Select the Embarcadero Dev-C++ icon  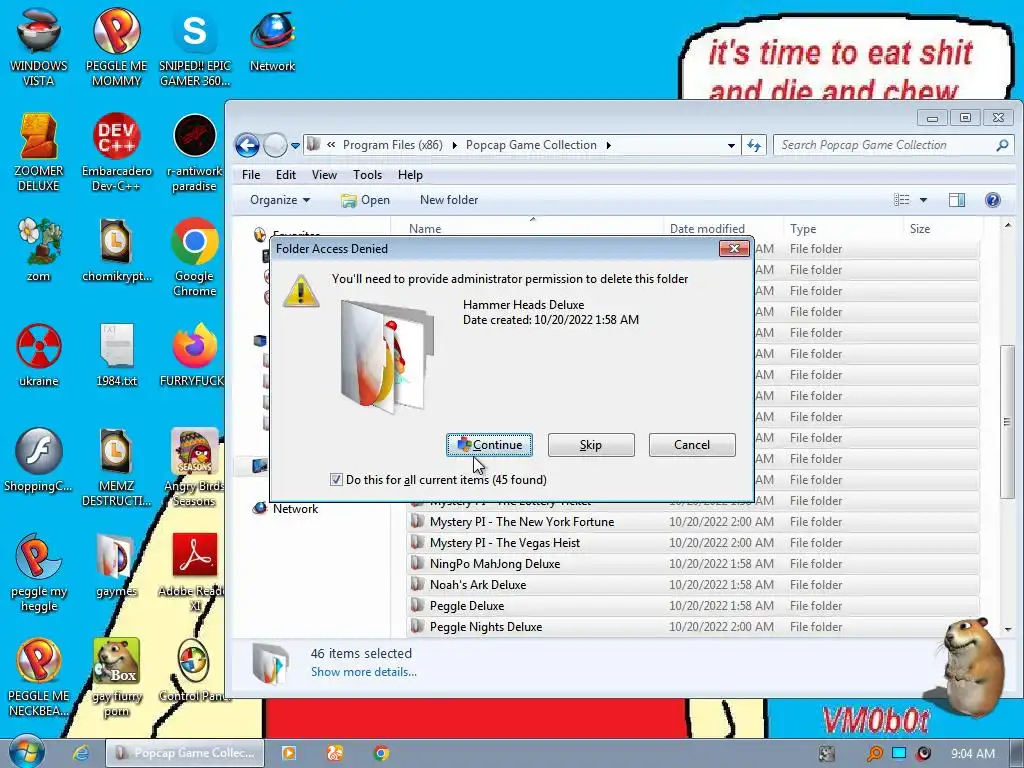pyautogui.click(x=116, y=153)
